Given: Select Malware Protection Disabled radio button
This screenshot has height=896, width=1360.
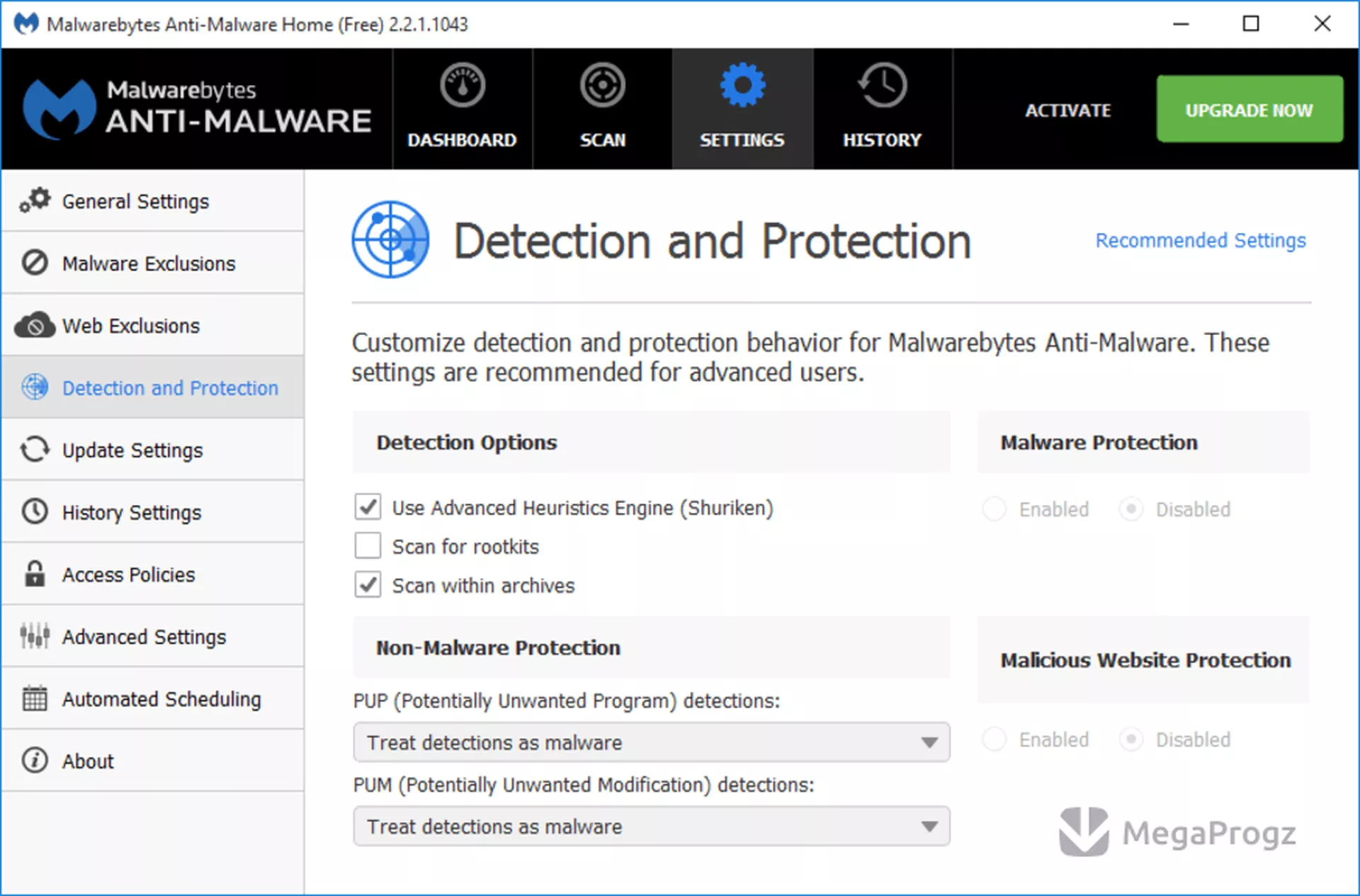Looking at the screenshot, I should coord(1131,509).
